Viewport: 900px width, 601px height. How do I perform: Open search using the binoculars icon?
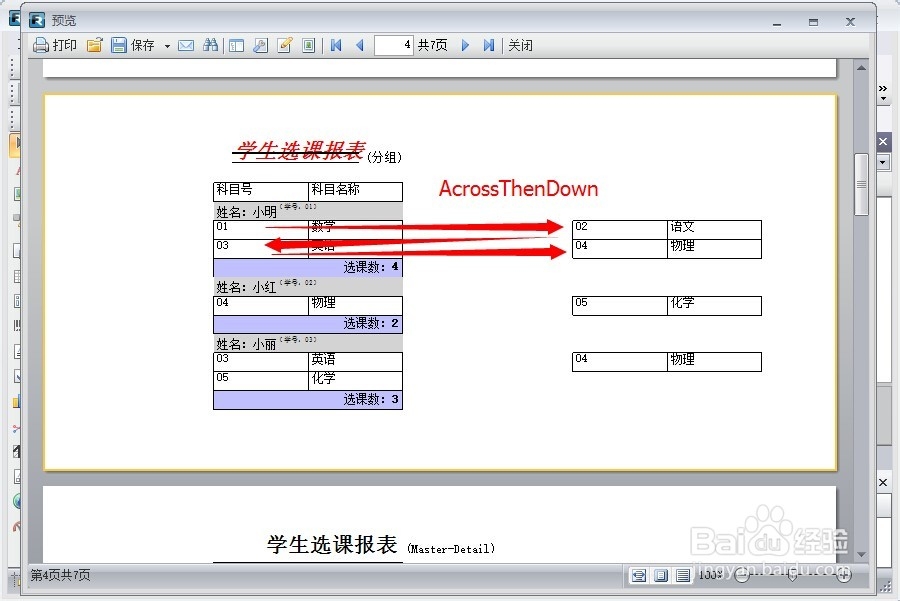[x=211, y=45]
